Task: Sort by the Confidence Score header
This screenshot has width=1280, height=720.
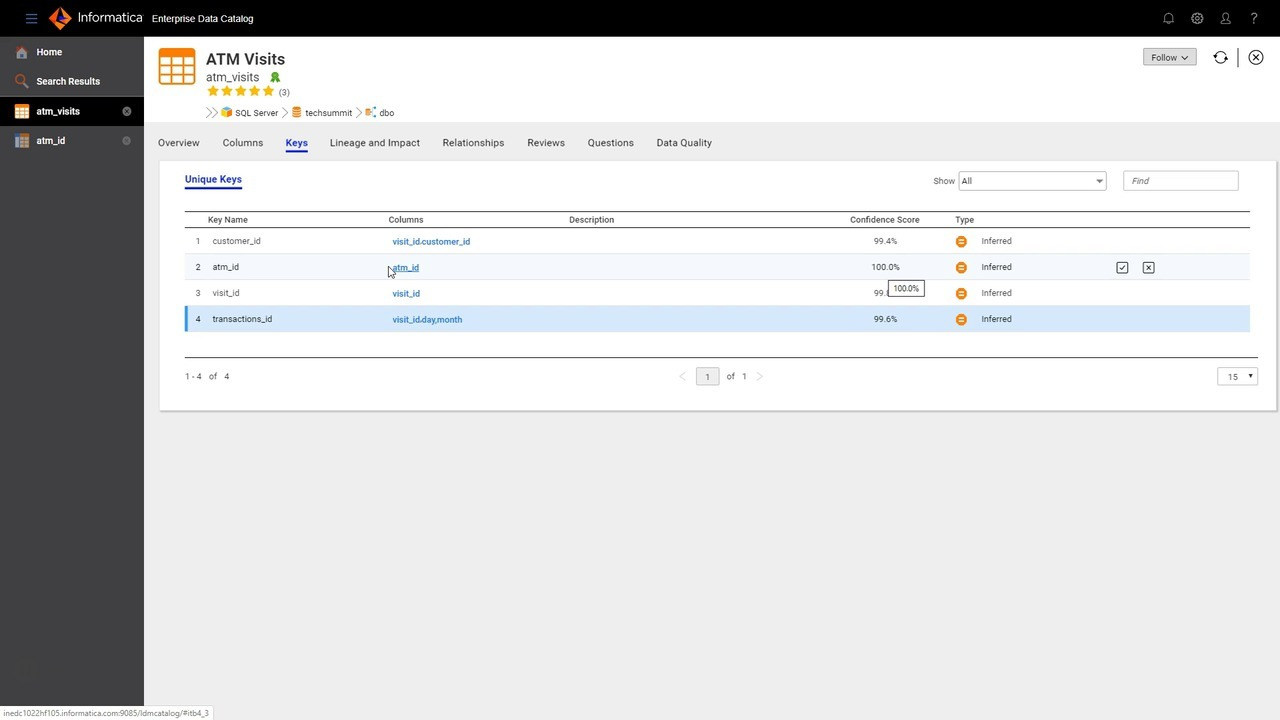Action: 885,220
